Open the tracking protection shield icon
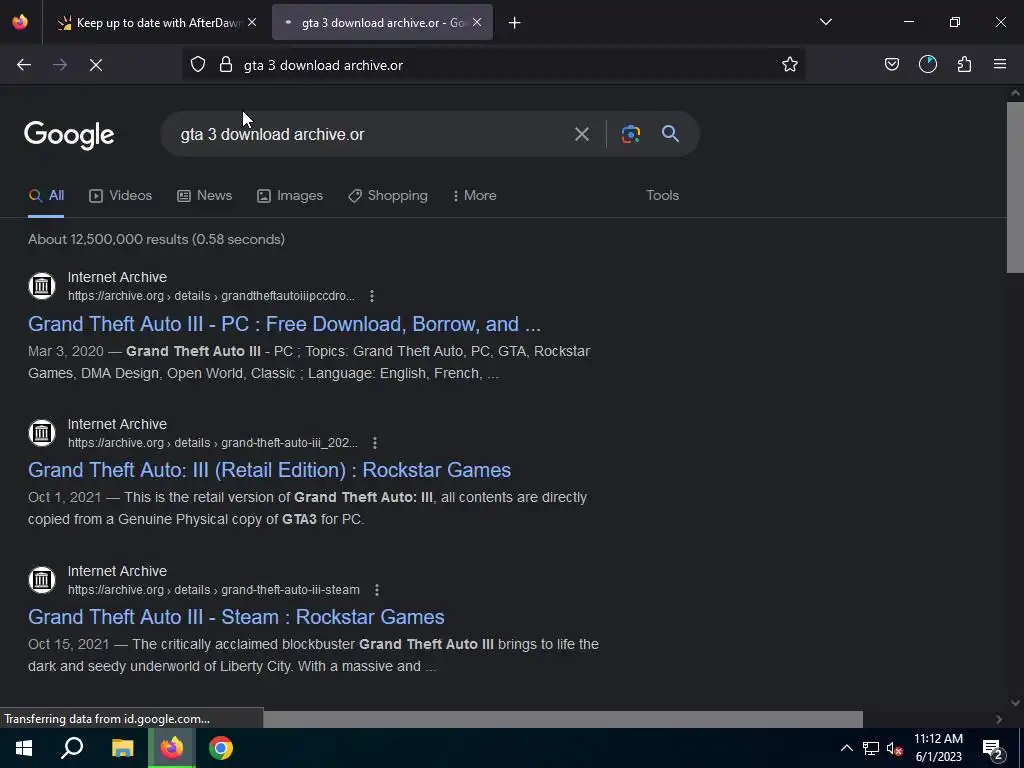The image size is (1024, 768). click(198, 65)
